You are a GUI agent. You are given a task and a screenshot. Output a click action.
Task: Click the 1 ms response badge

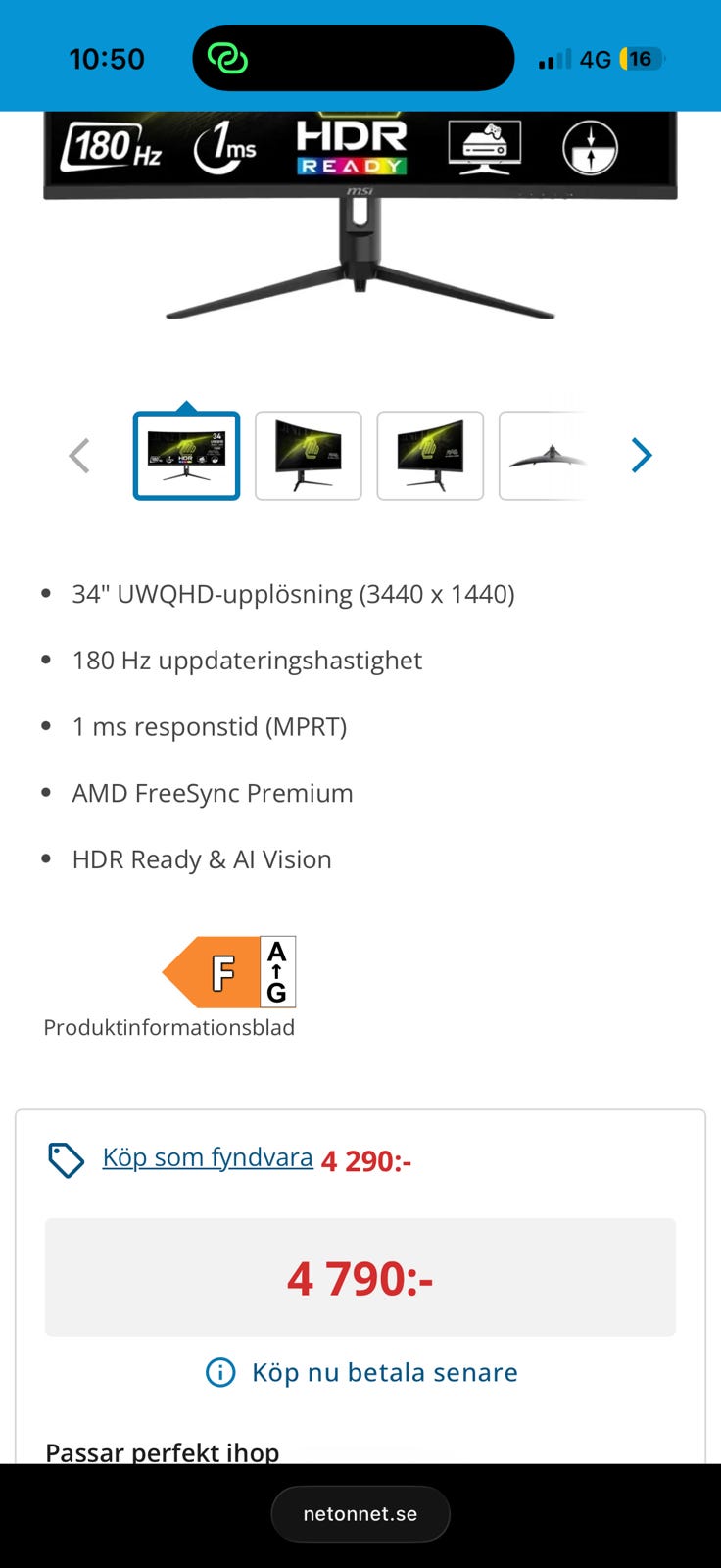click(x=225, y=148)
